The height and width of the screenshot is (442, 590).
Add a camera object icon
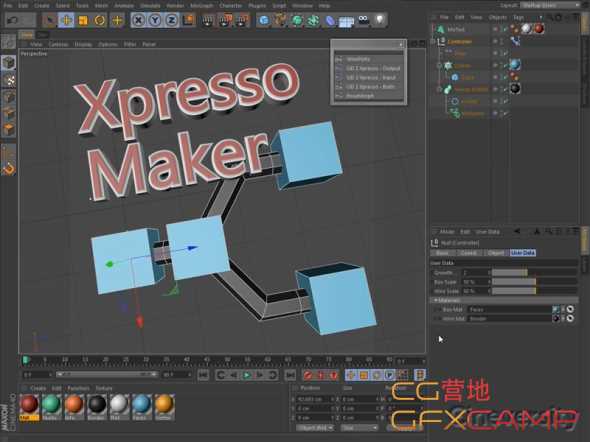pyautogui.click(x=363, y=20)
